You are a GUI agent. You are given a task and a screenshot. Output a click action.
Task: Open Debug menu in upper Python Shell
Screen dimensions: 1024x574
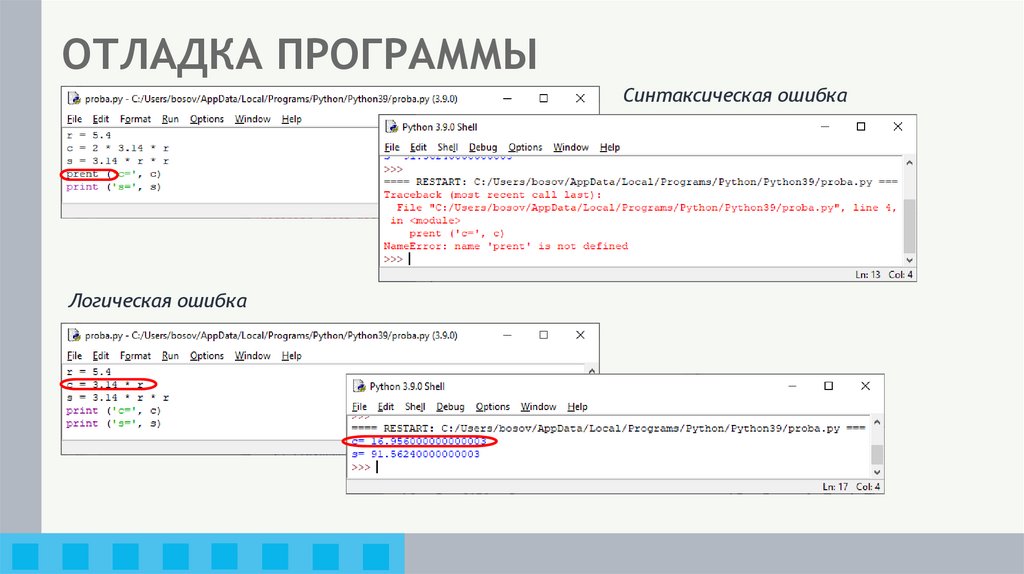483,148
